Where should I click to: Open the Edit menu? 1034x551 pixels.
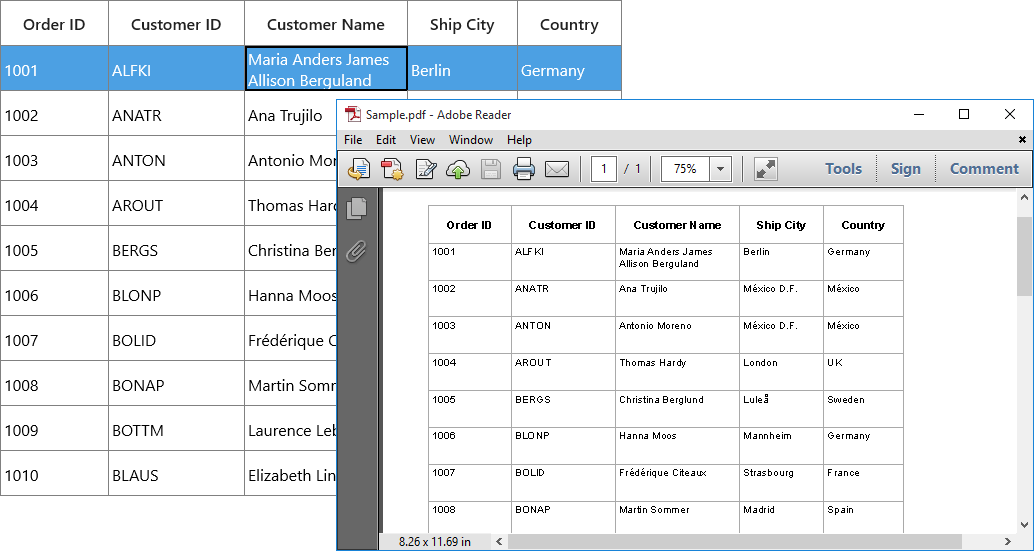(386, 140)
